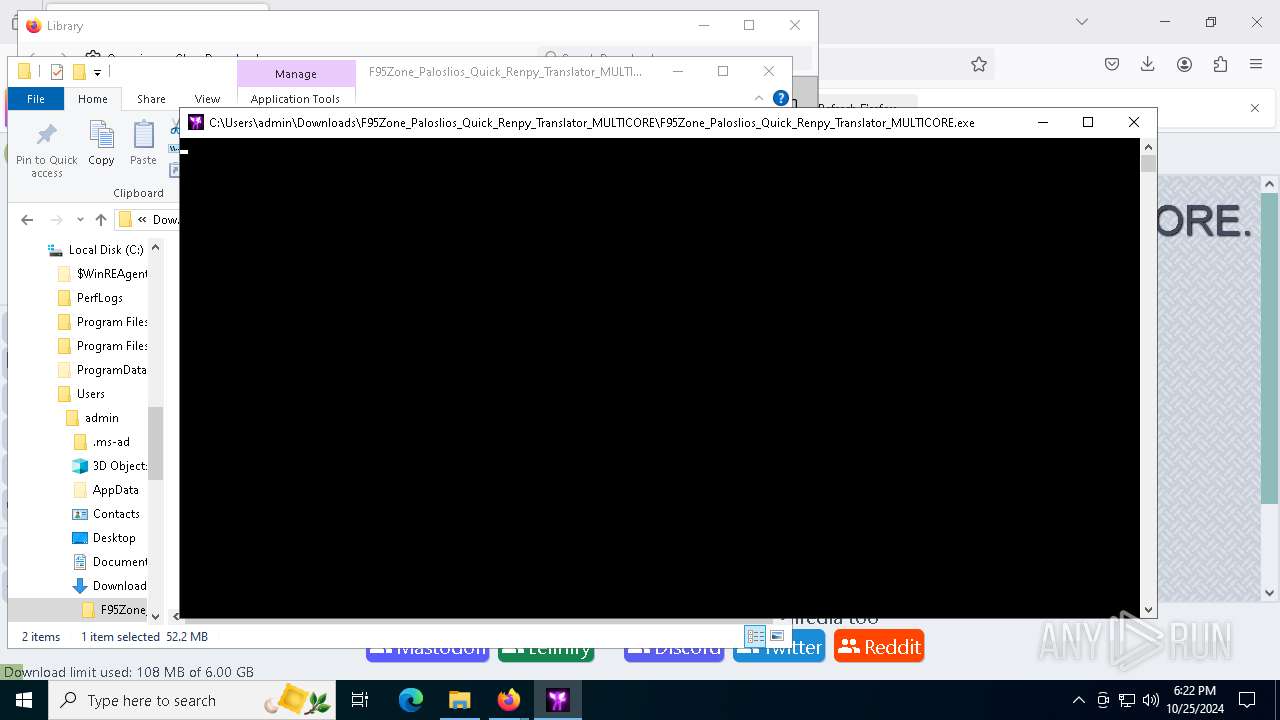
Task: Click the navigation pane scroll down arrow
Action: point(155,616)
